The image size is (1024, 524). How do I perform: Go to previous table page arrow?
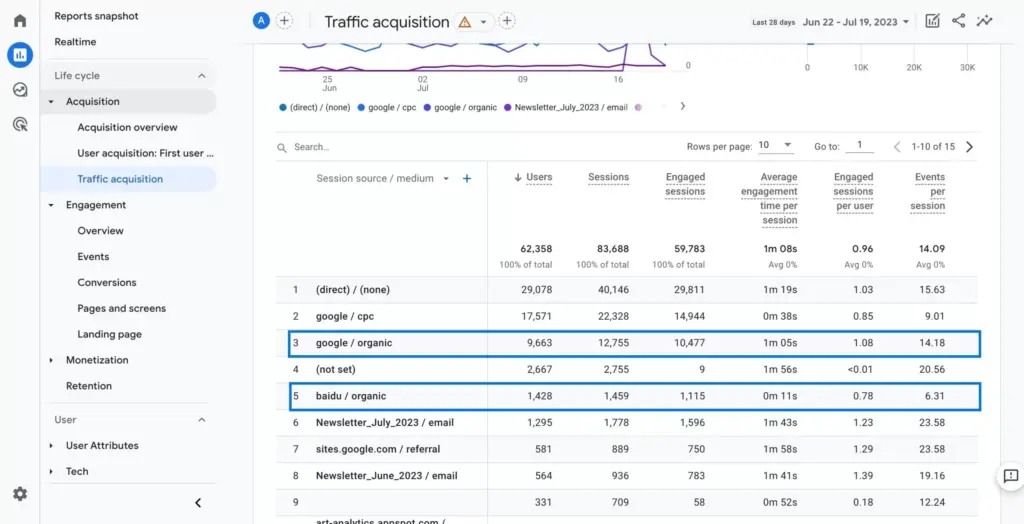click(x=897, y=147)
